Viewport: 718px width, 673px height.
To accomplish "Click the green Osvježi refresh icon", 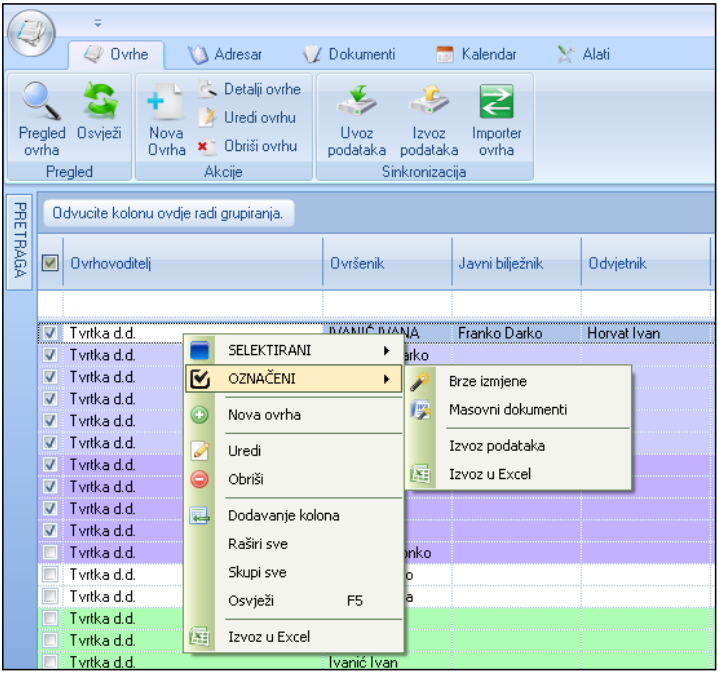I will click(x=99, y=103).
